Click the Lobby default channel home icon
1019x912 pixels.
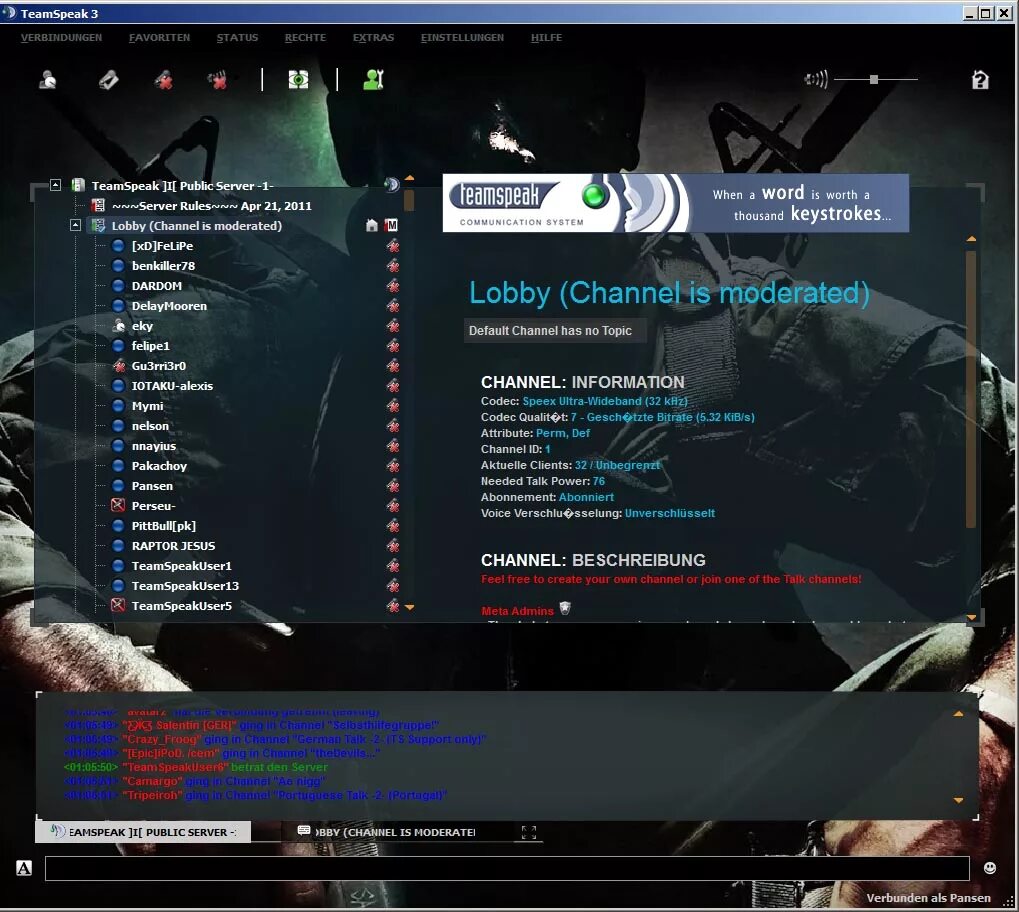click(x=372, y=226)
